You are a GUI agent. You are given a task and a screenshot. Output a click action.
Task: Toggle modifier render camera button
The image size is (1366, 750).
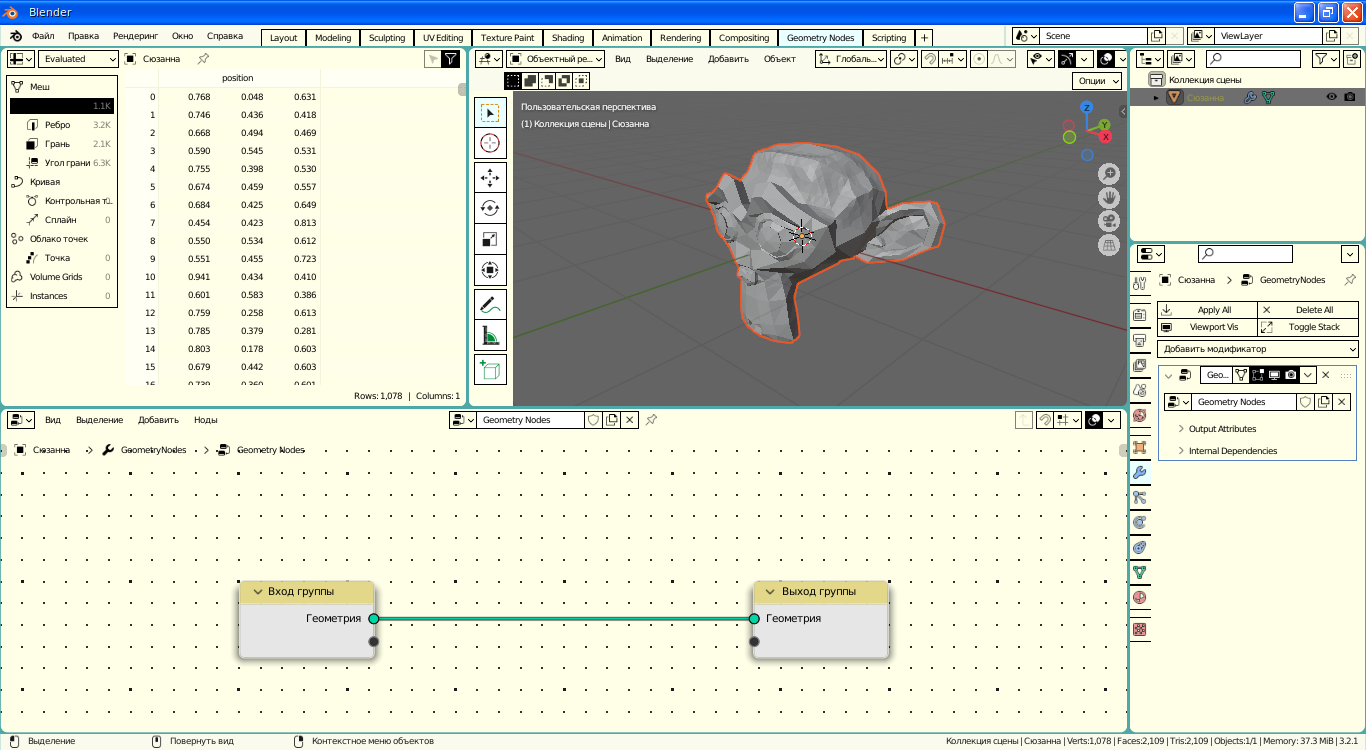[1292, 375]
